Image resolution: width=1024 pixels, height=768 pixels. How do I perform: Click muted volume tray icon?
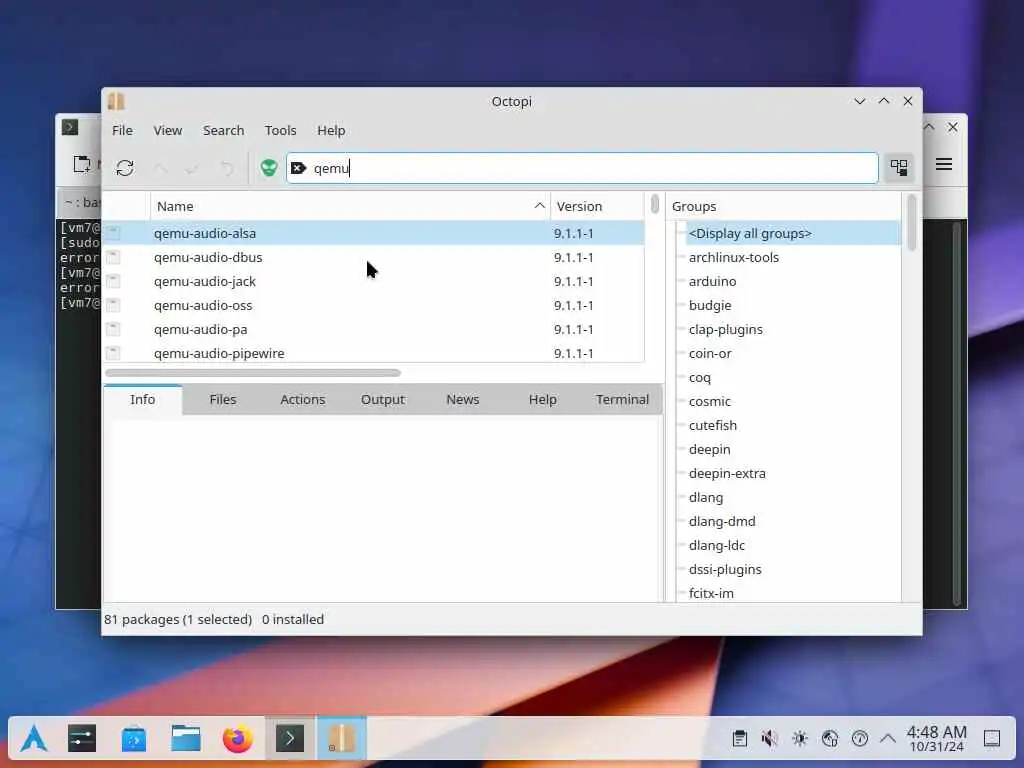[769, 739]
